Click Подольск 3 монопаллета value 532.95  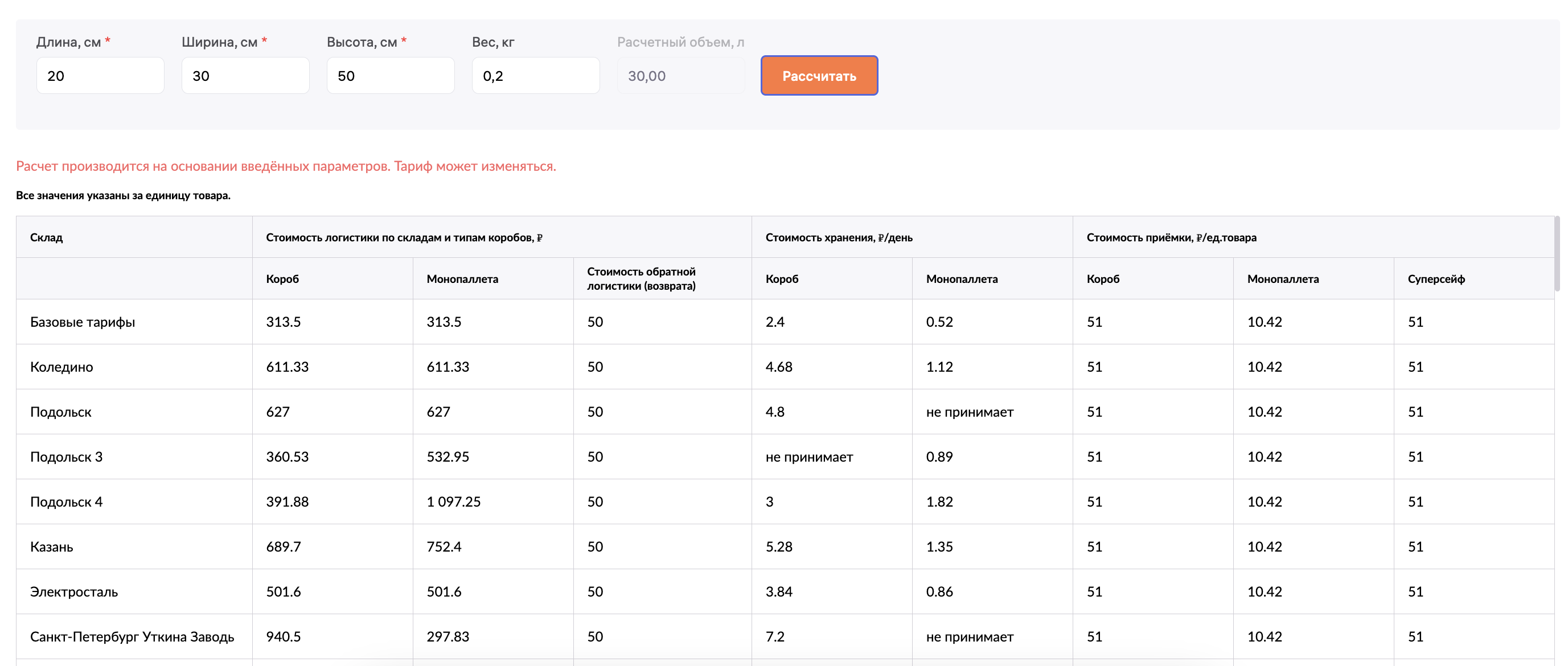pyautogui.click(x=448, y=457)
